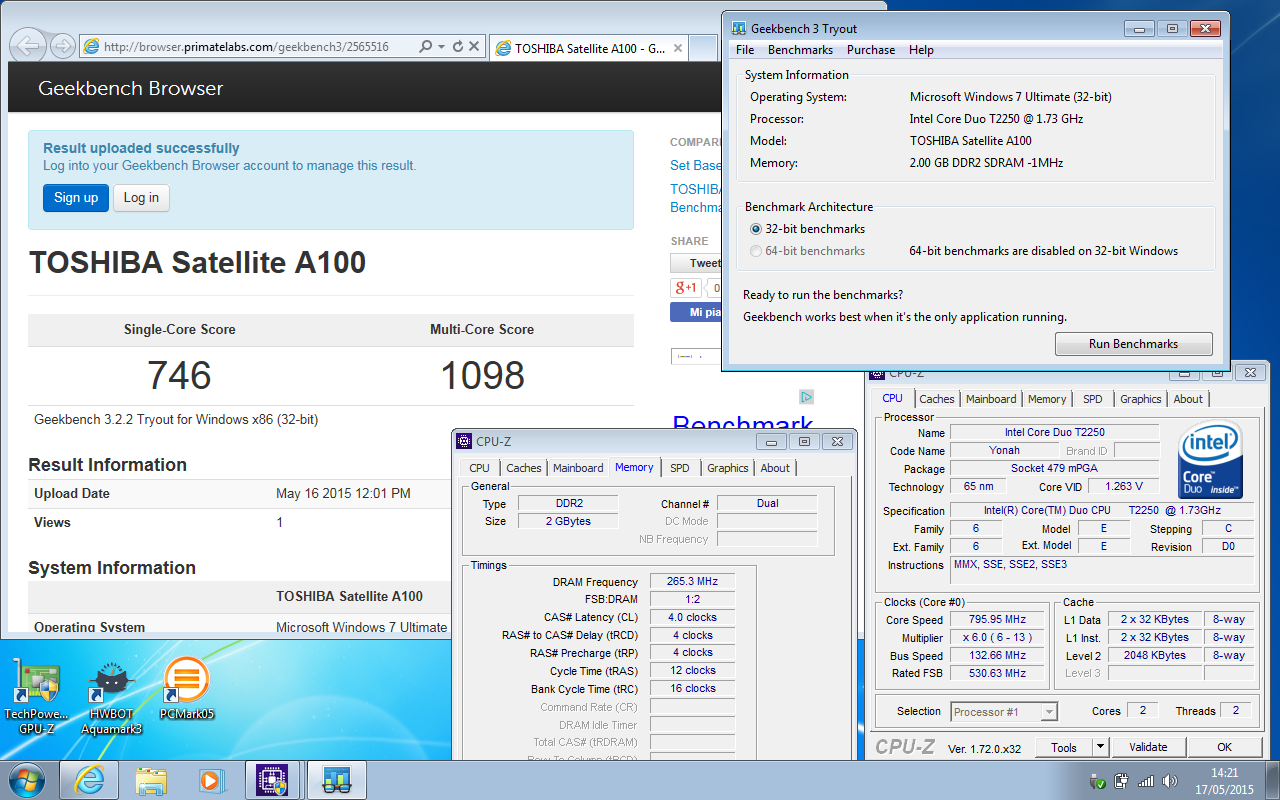Click Validate button in CPU-Z
The width and height of the screenshot is (1280, 800).
pos(1148,747)
